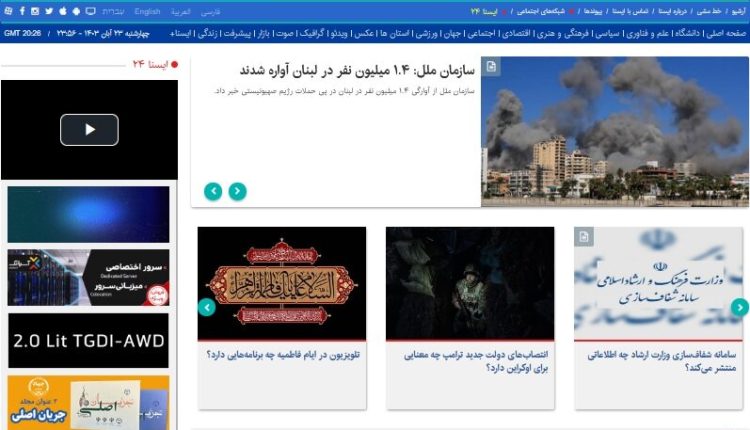
Task: Open ISNA Facebook page icon
Action: click(22, 11)
